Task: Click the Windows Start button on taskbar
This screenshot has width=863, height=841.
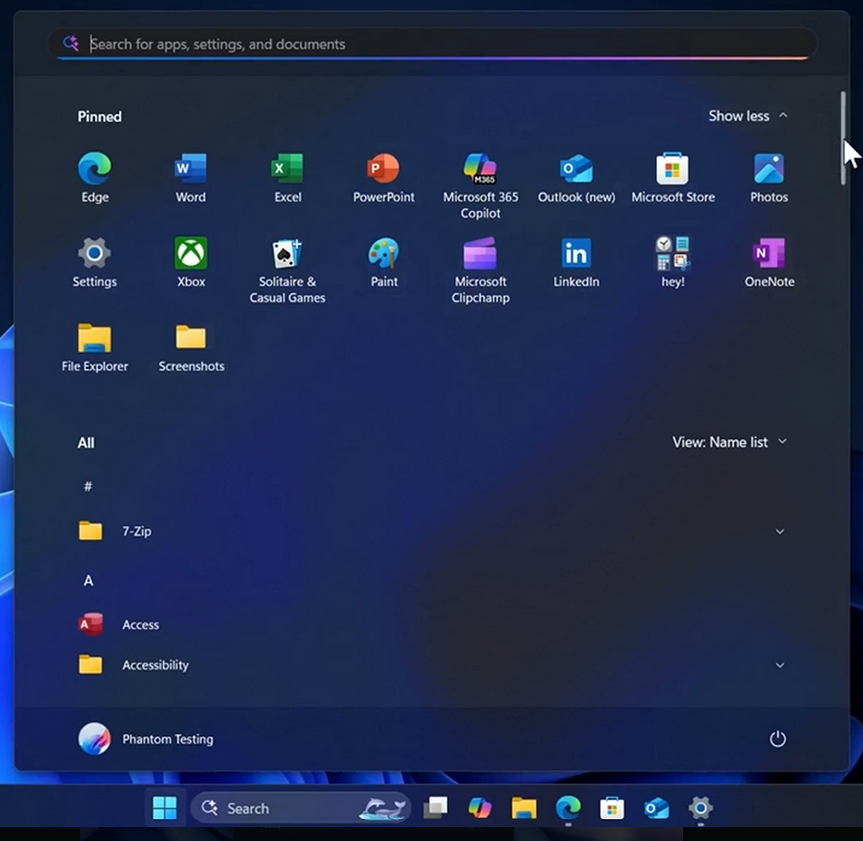Action: pyautogui.click(x=165, y=808)
